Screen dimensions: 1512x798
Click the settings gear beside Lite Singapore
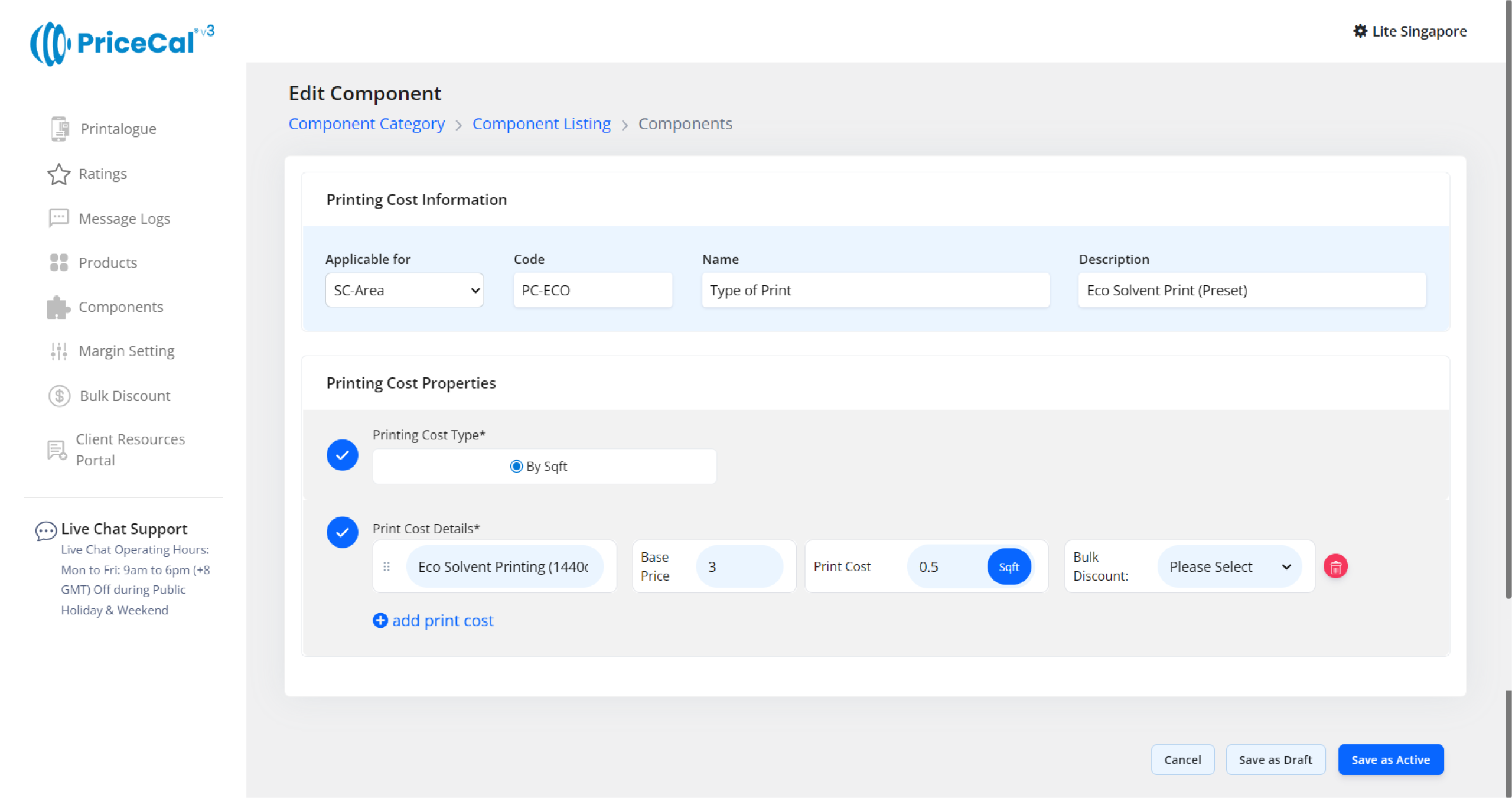tap(1360, 31)
